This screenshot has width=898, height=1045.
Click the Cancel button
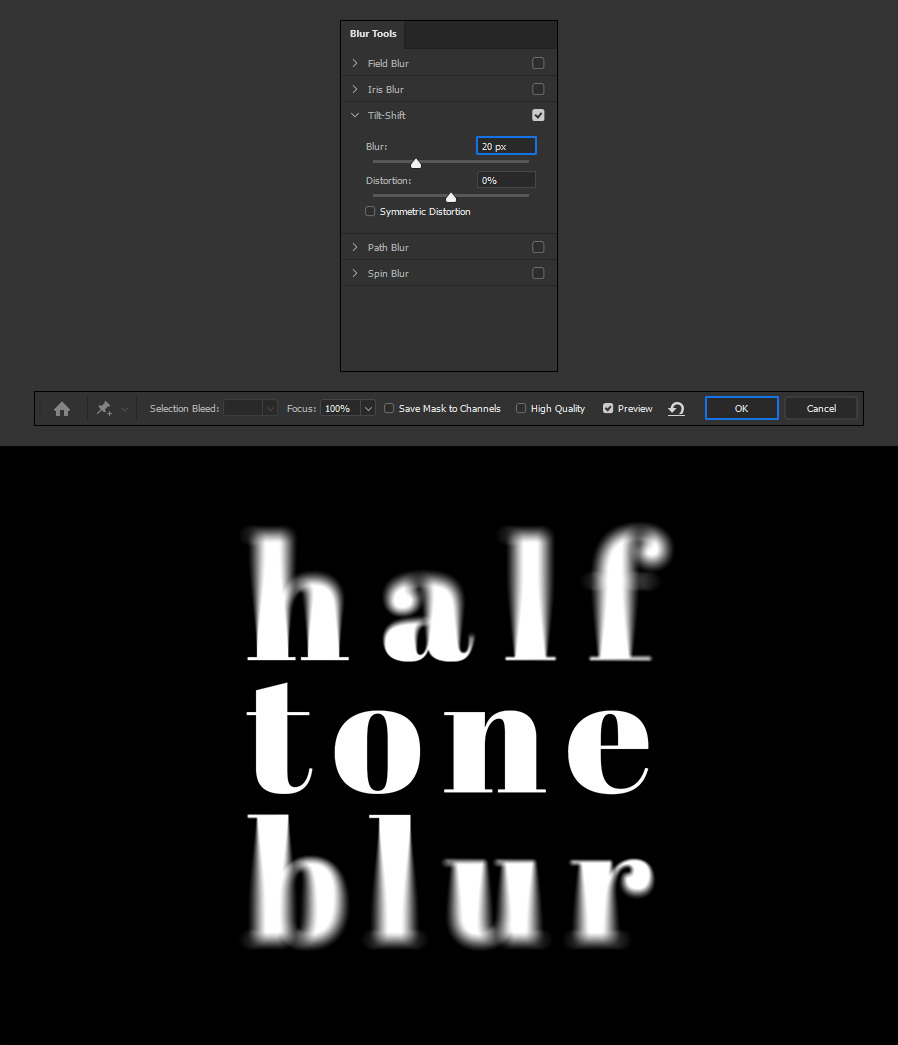coord(821,409)
